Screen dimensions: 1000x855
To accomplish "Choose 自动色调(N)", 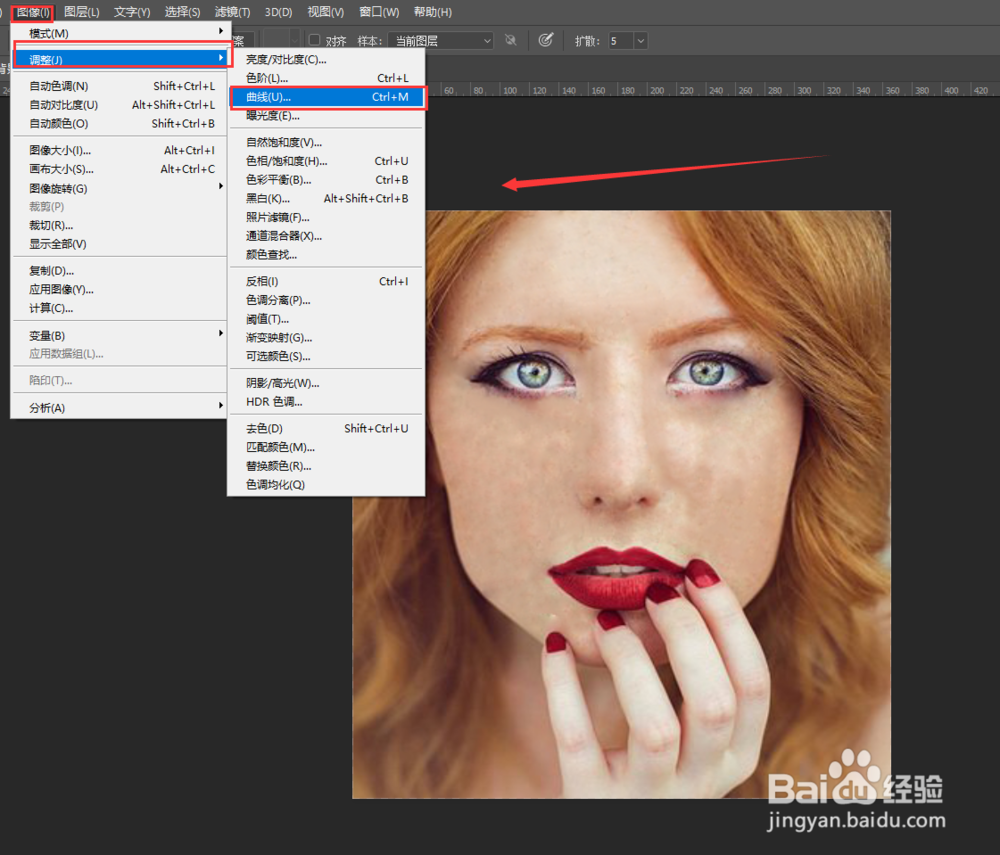I will click(120, 86).
